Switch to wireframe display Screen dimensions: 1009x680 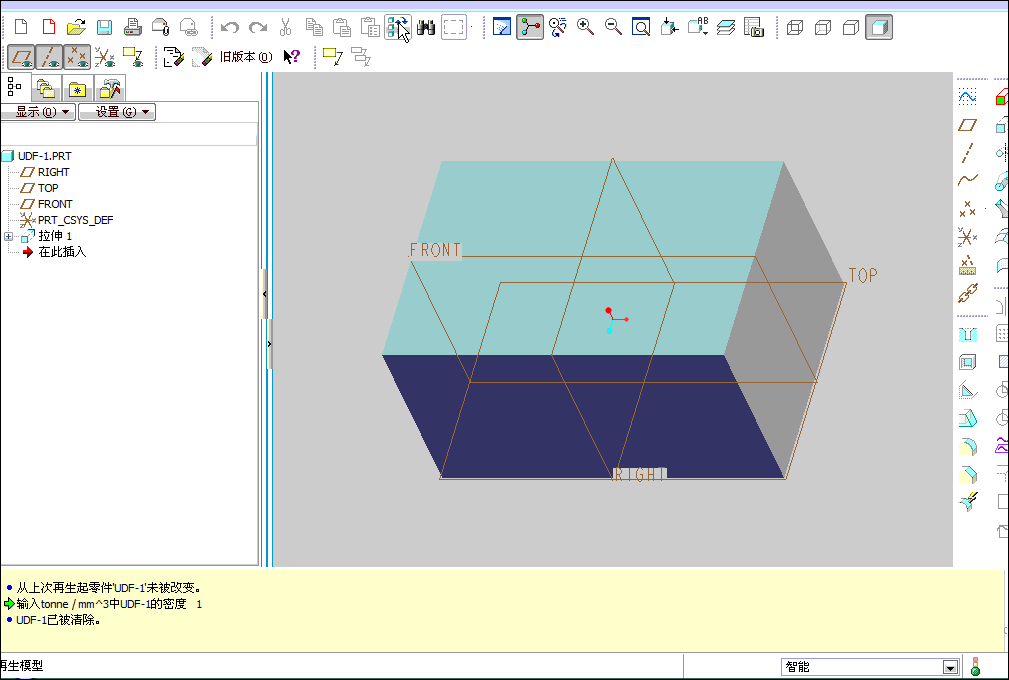pyautogui.click(x=795, y=27)
